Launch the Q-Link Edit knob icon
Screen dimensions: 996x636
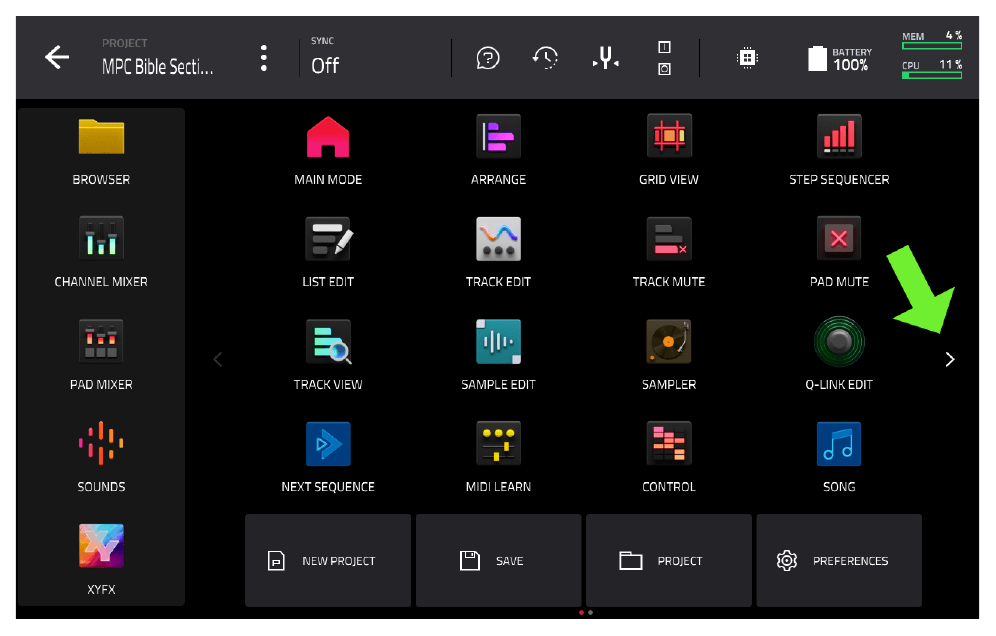[838, 342]
